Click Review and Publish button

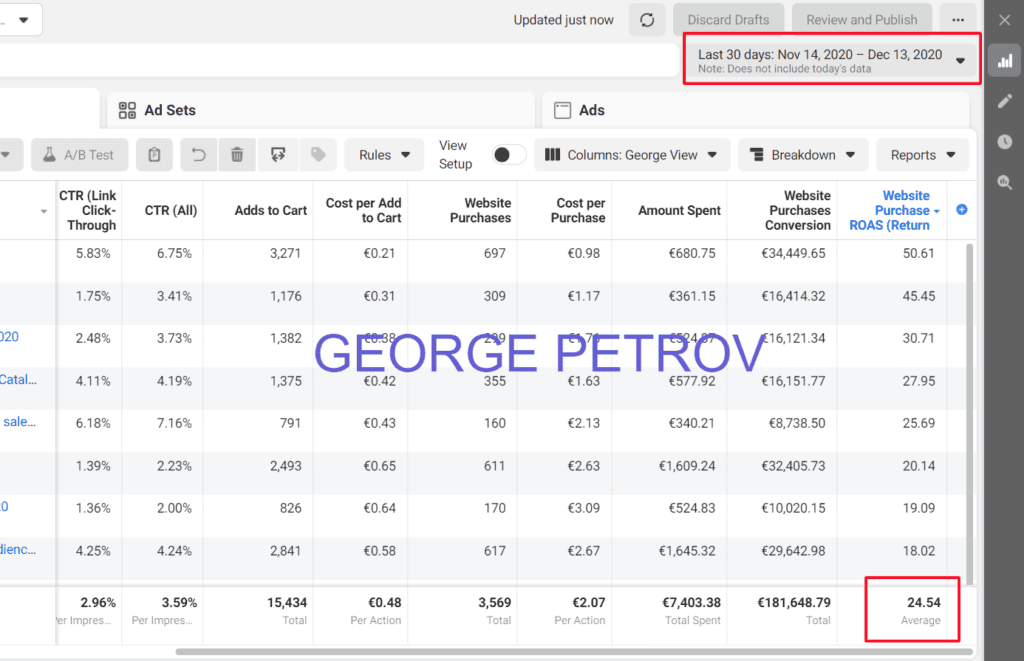(x=861, y=20)
